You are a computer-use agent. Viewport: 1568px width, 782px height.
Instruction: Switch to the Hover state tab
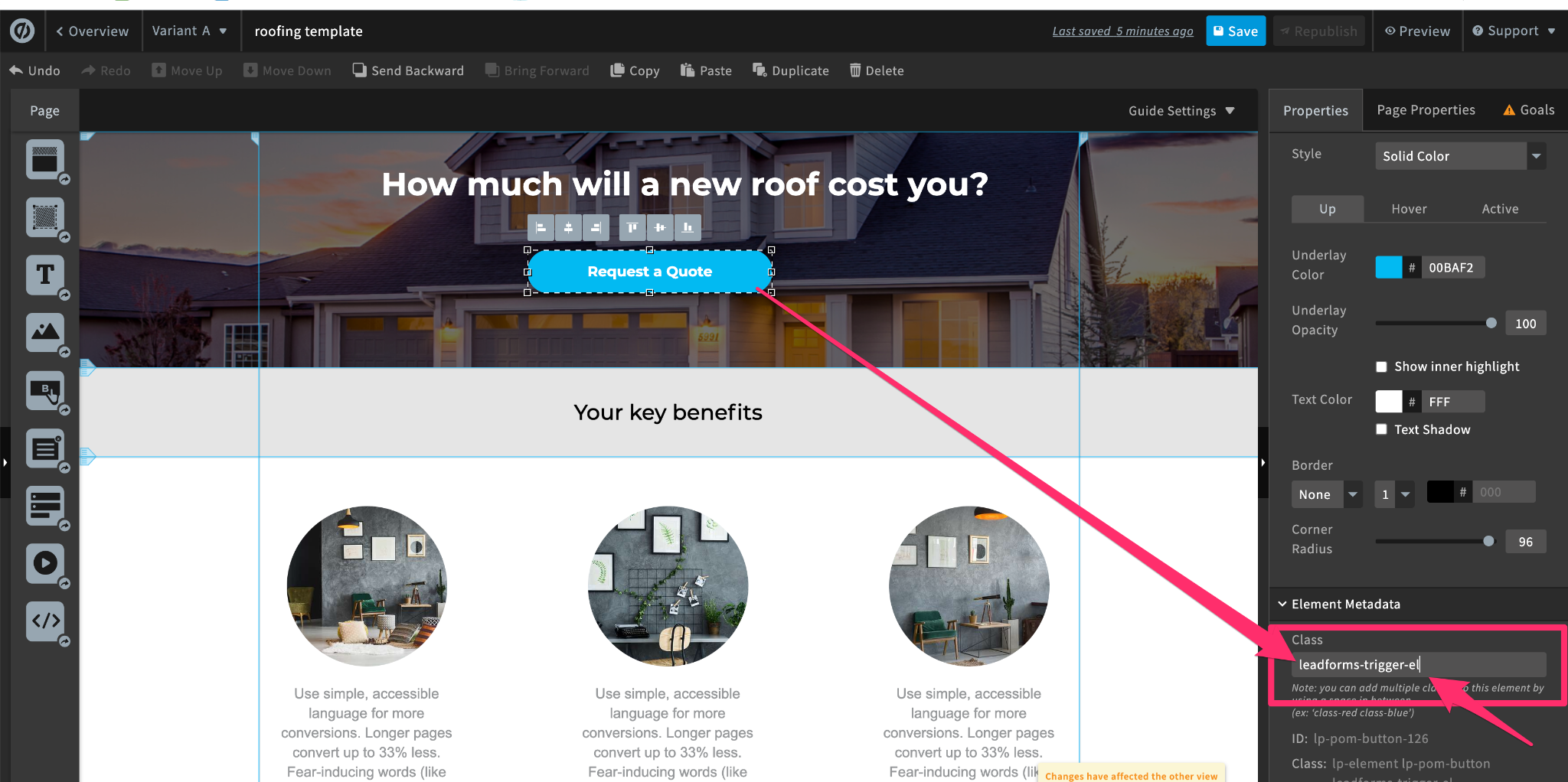coord(1409,209)
